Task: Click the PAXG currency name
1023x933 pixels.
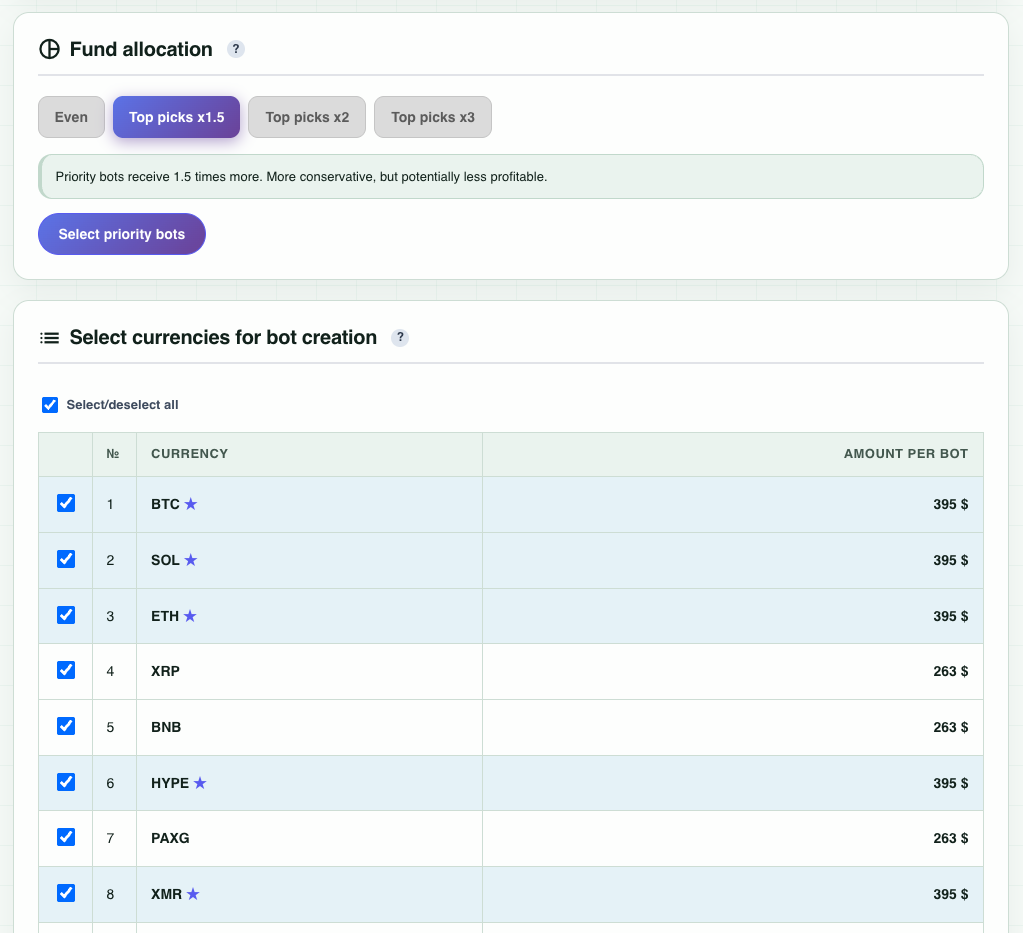Action: 170,838
